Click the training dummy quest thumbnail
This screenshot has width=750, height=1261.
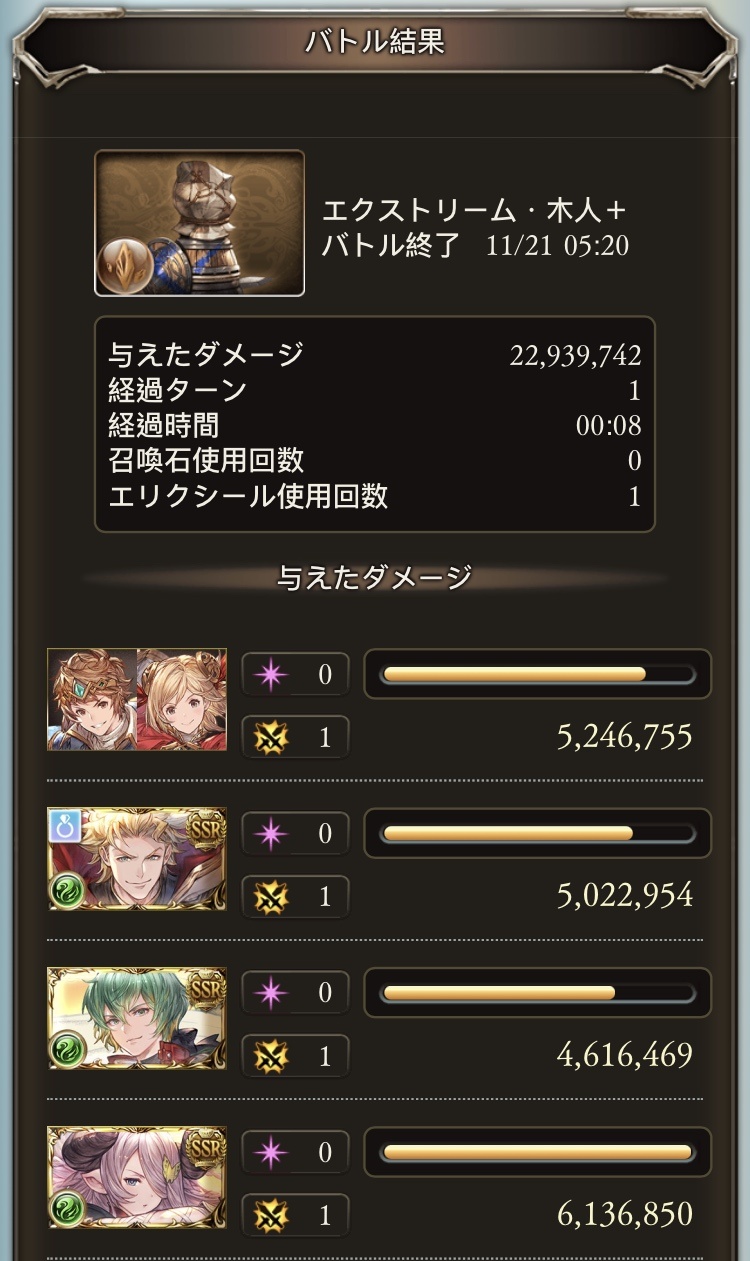pos(200,223)
